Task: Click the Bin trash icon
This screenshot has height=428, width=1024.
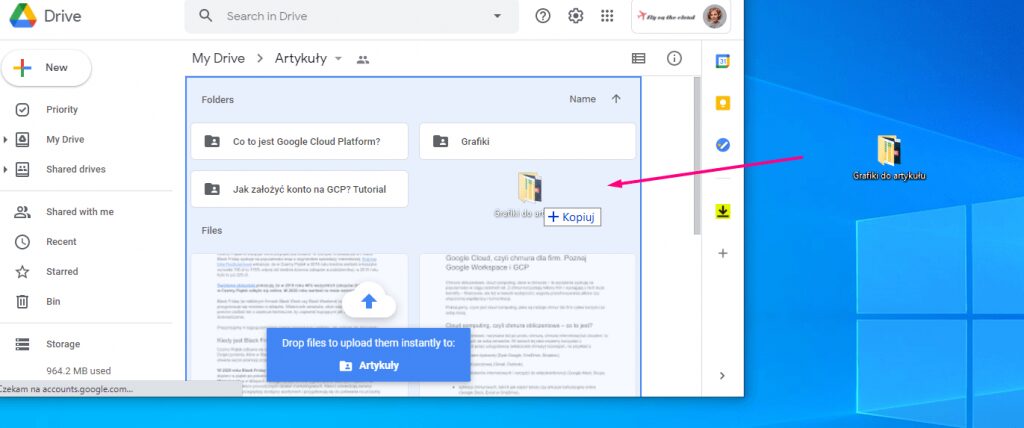Action: point(22,302)
